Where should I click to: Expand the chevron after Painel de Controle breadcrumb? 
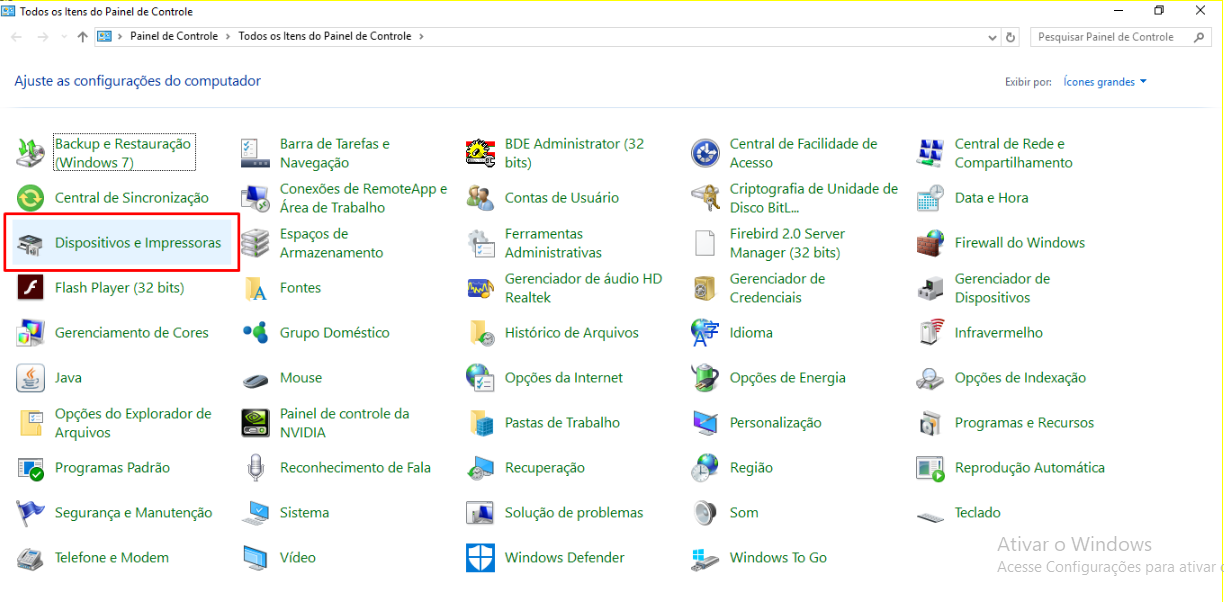(x=228, y=37)
